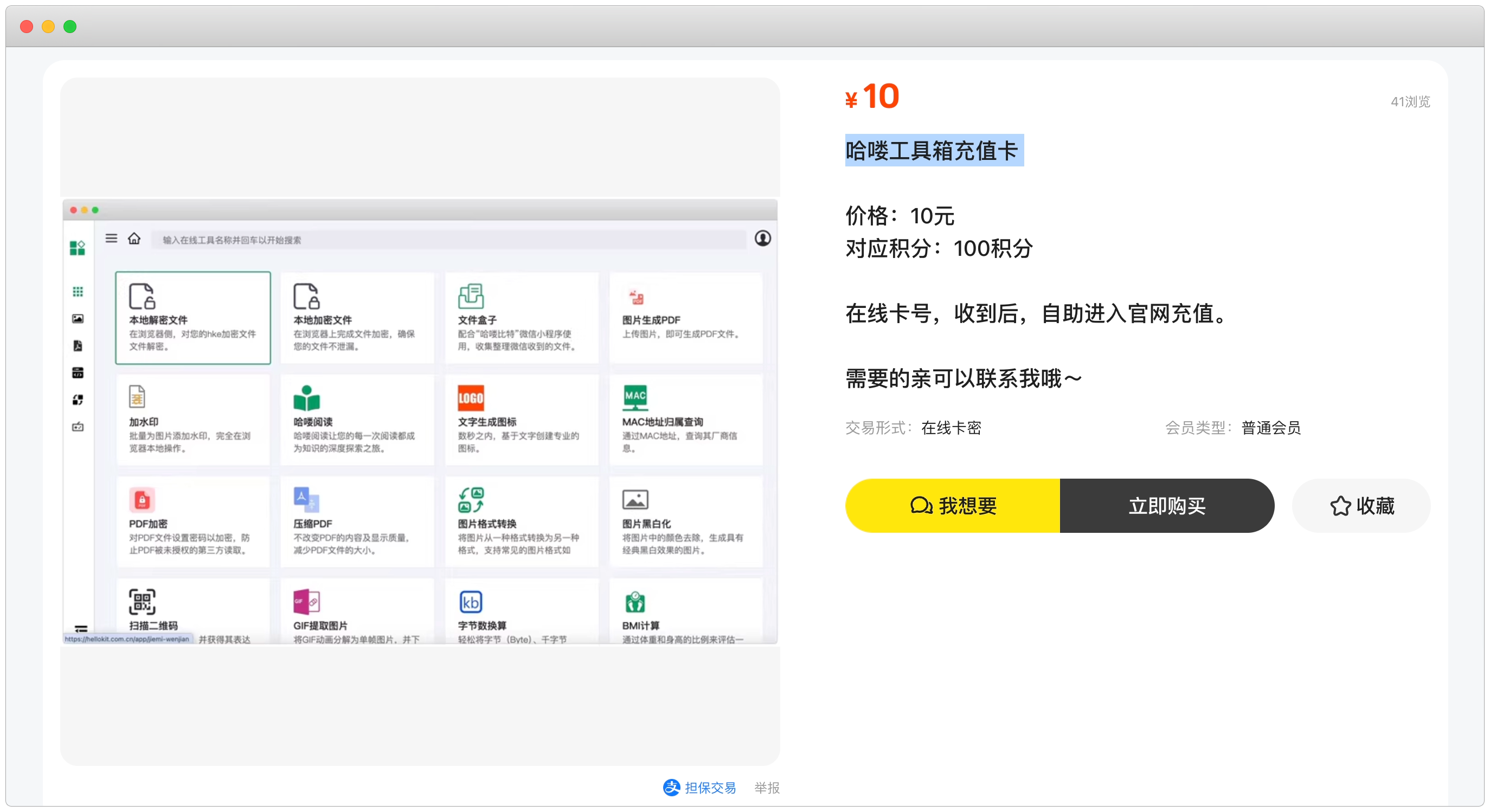This screenshot has height=812, width=1490.
Task: Click the yellow 我想要 button
Action: [952, 506]
